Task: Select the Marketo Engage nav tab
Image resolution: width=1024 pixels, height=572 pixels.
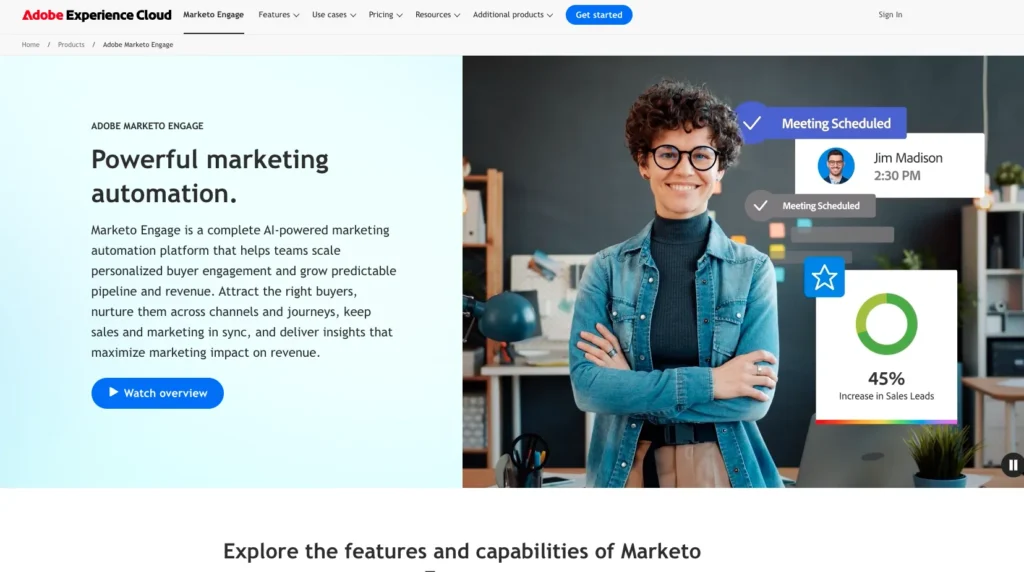Action: [214, 14]
